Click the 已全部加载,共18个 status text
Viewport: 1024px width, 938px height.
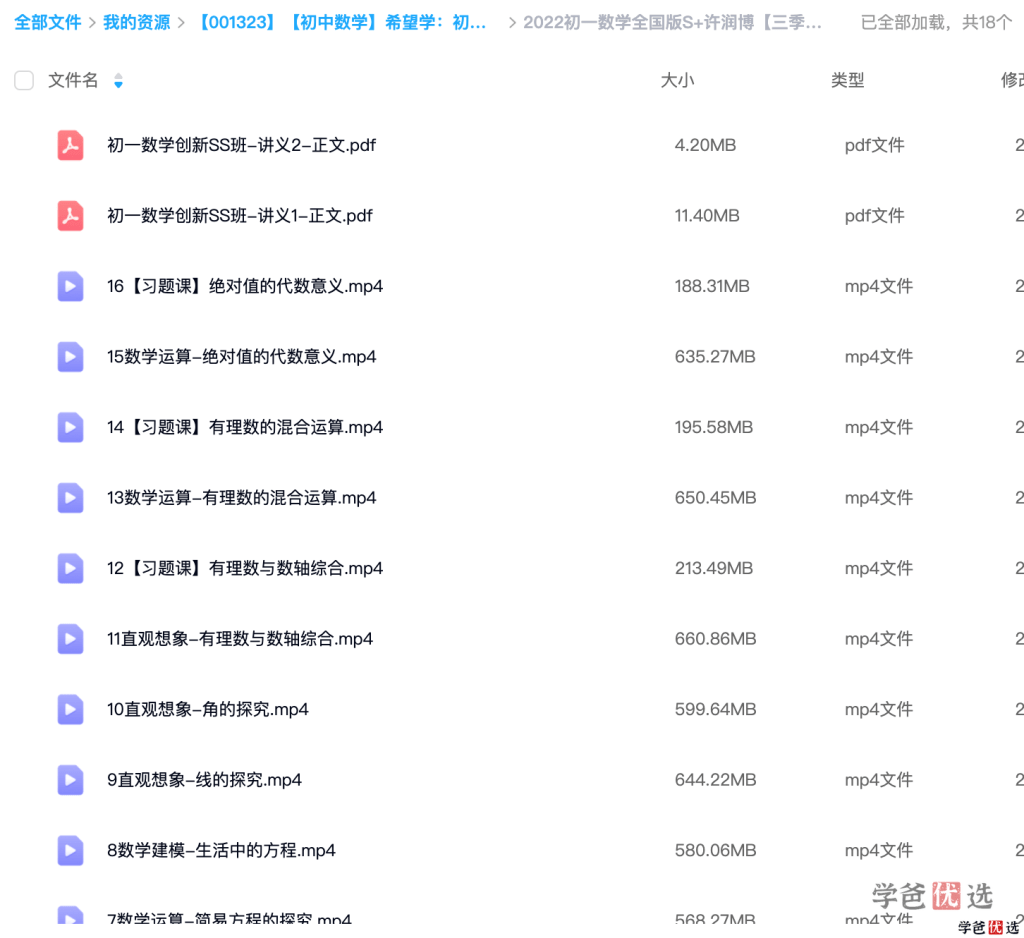(x=936, y=22)
